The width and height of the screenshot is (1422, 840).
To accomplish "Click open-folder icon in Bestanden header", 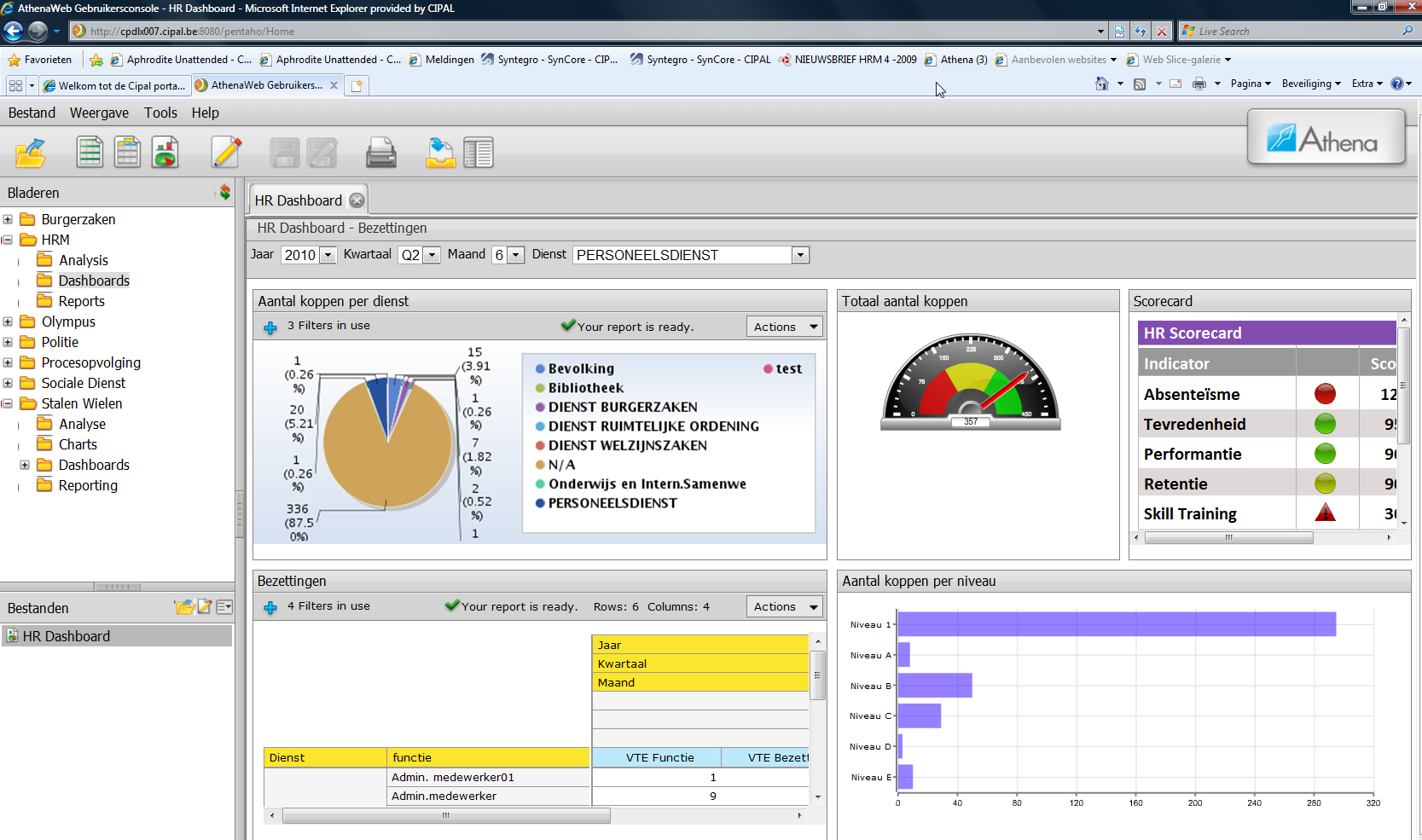I will point(183,607).
